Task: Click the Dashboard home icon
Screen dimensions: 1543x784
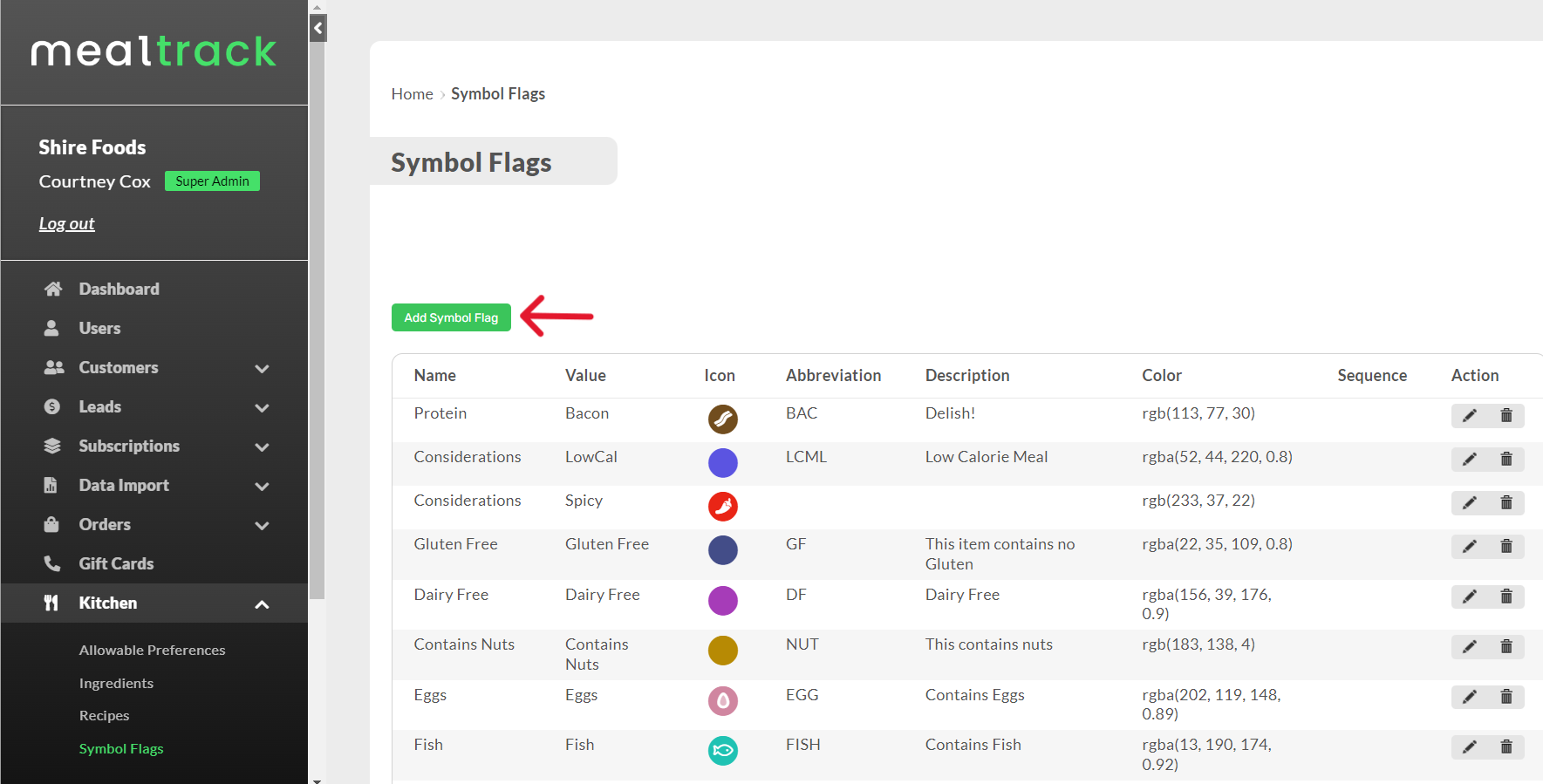Action: point(53,289)
